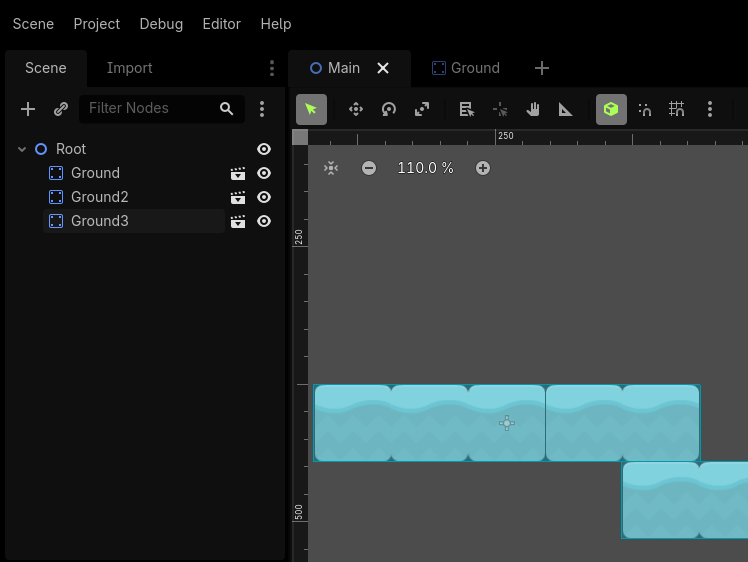748x562 pixels.
Task: Switch to the Ground scene tab
Action: pyautogui.click(x=466, y=68)
